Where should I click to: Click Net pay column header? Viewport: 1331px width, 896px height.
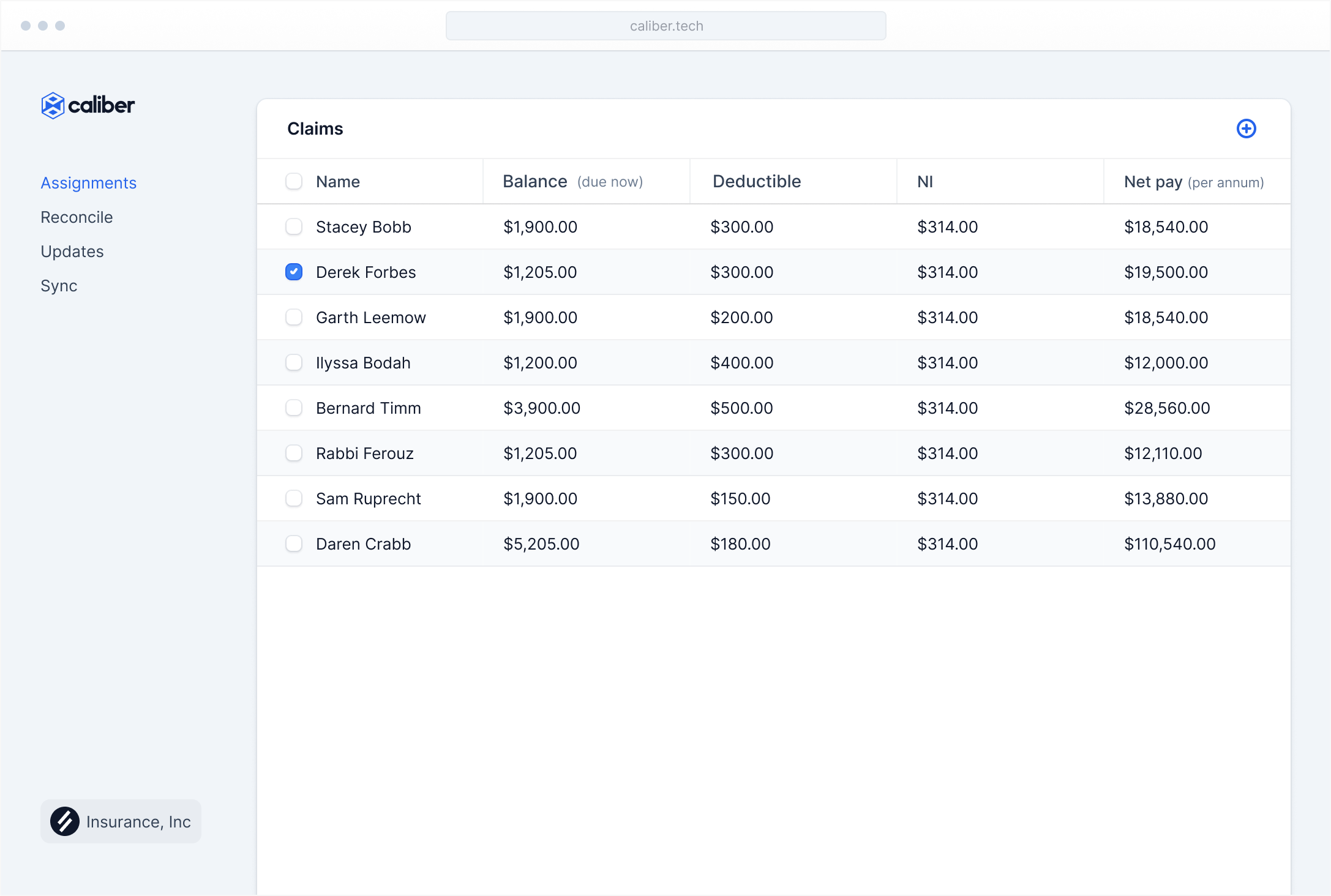tap(1152, 182)
